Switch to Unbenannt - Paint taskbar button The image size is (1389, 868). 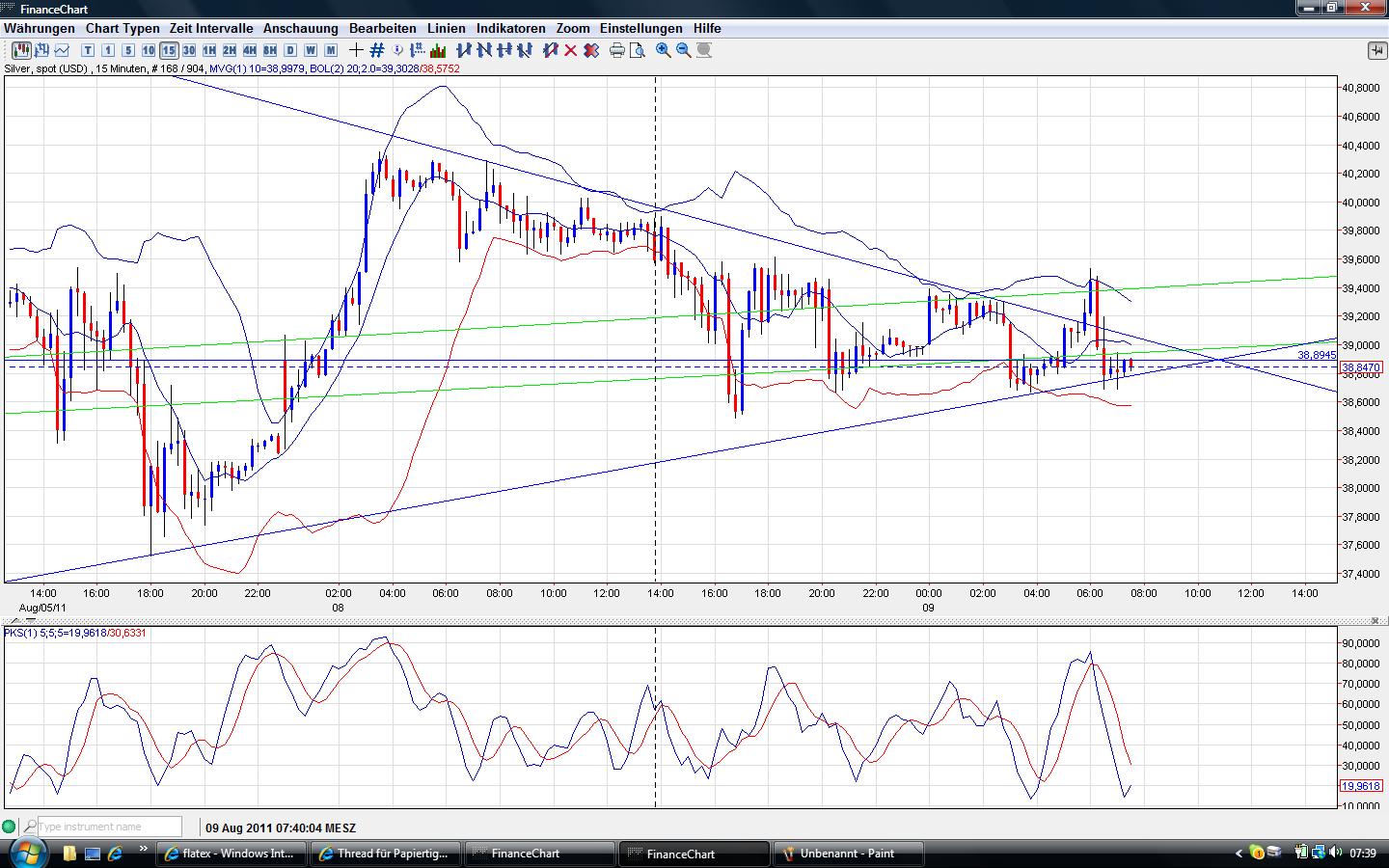(847, 854)
